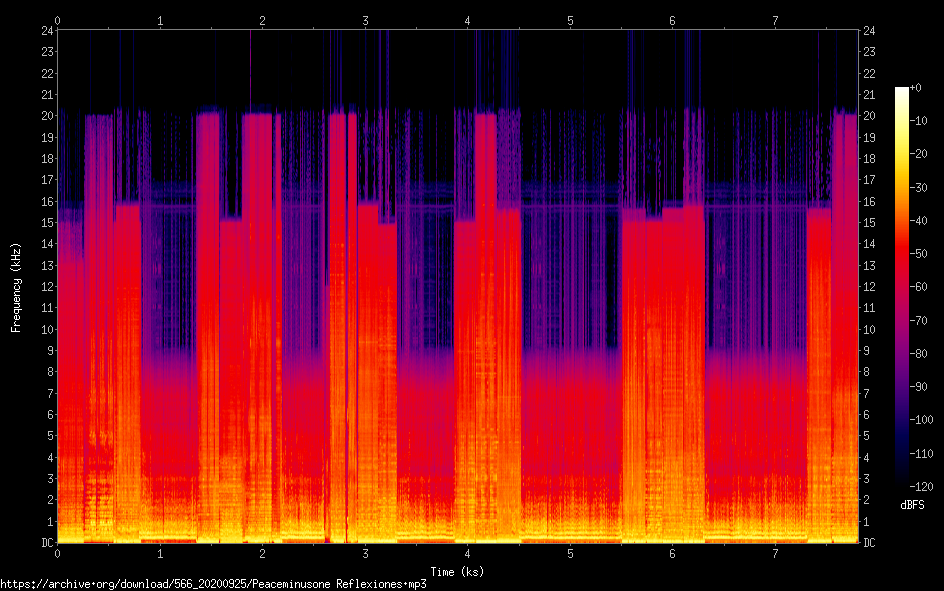Click the "-100" color scale label
Screen dimensions: 944x591
click(921, 420)
